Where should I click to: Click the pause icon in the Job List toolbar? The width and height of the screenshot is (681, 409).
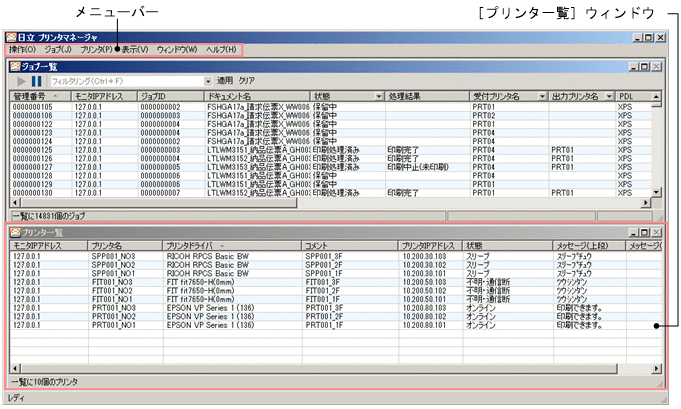[x=36, y=81]
